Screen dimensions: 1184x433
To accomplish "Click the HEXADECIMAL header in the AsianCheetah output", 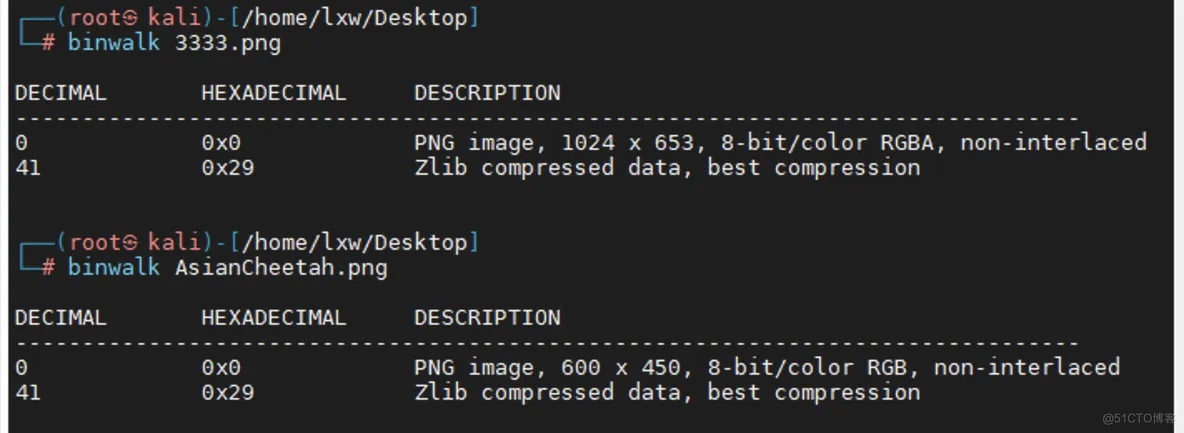I will pyautogui.click(x=273, y=318).
